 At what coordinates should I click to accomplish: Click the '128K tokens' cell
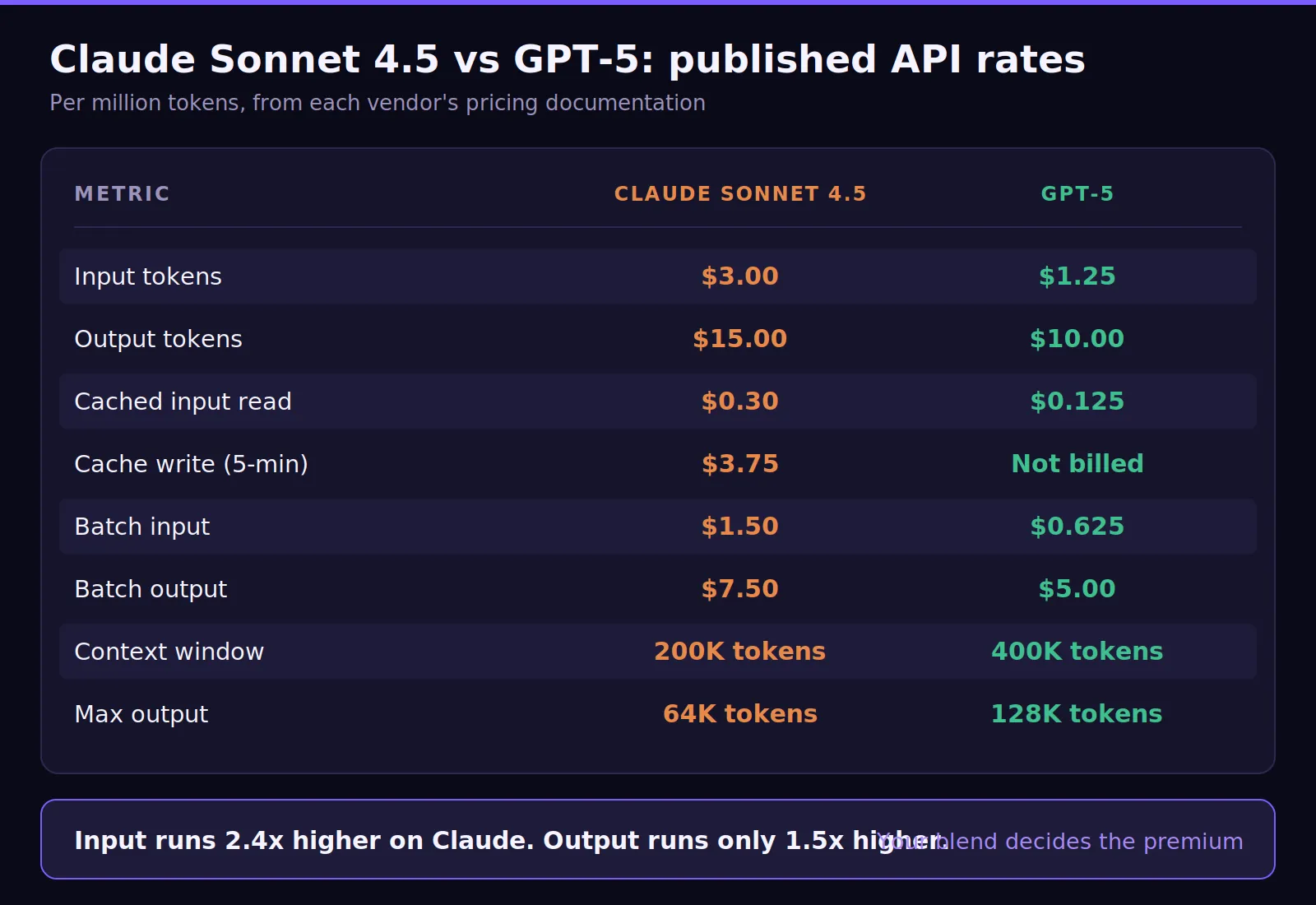(x=1077, y=714)
